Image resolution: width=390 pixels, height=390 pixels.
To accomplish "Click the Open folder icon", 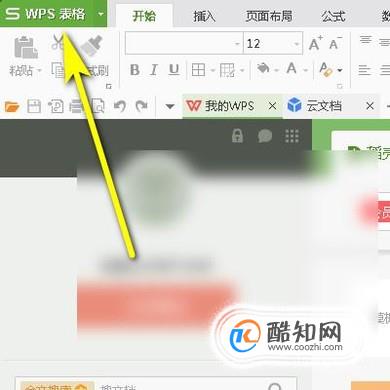I will (x=12, y=107).
